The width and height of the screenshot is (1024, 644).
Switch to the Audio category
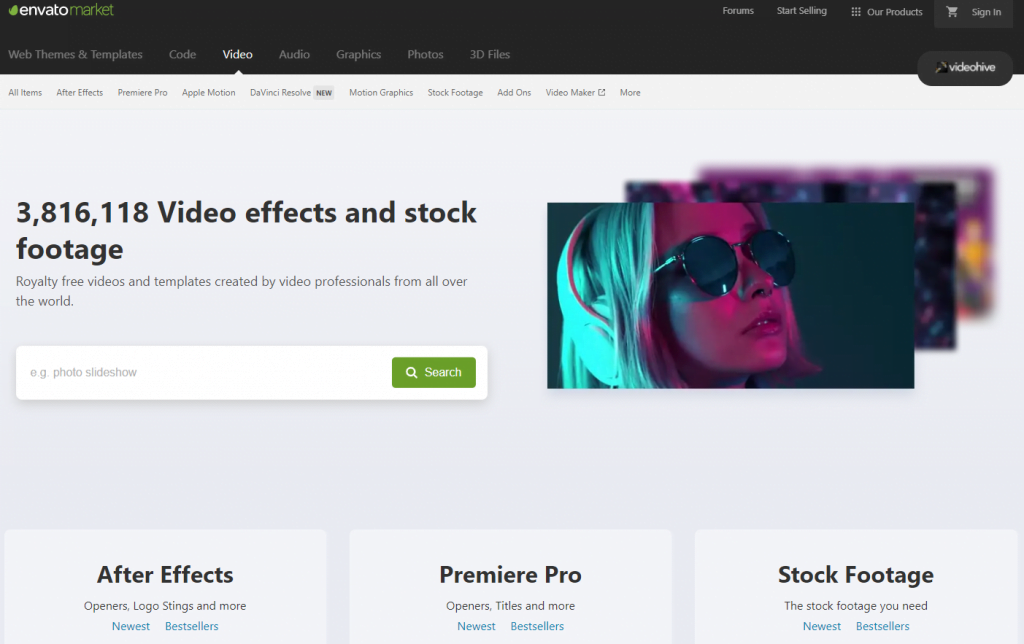coord(294,54)
